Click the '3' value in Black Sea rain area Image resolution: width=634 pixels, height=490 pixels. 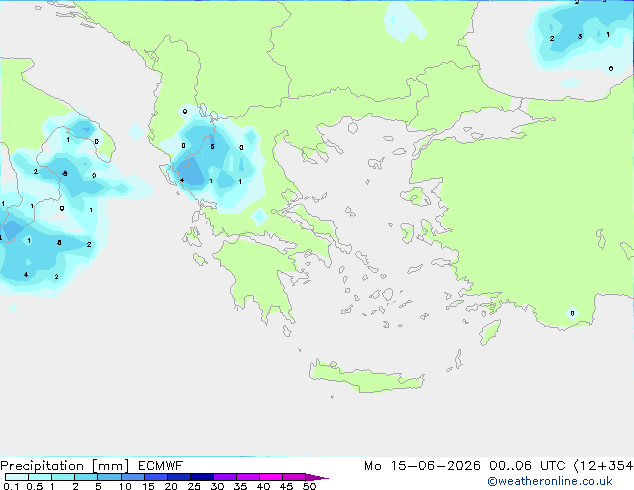pos(580,37)
